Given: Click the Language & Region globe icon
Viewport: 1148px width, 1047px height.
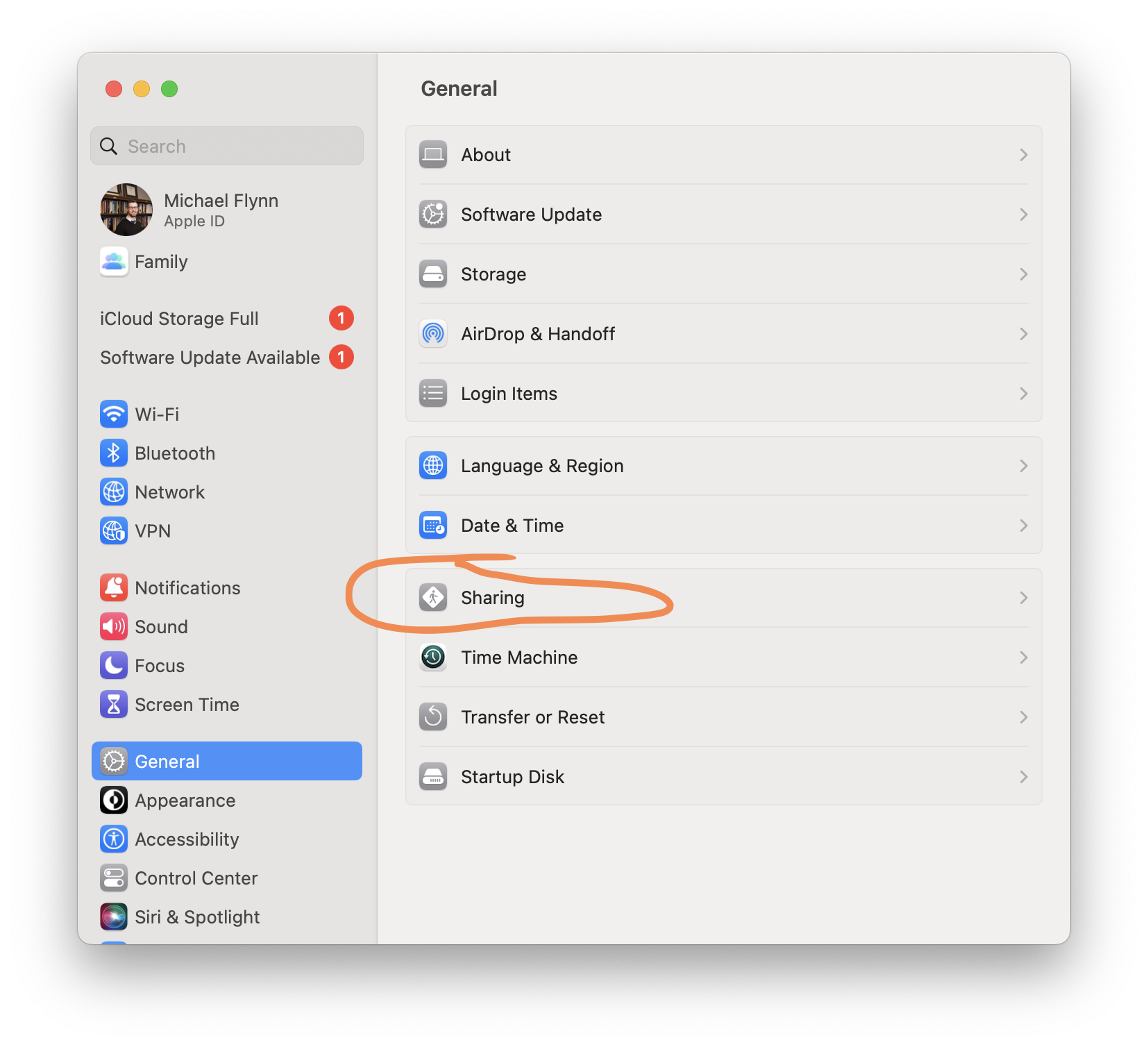Looking at the screenshot, I should [x=433, y=466].
